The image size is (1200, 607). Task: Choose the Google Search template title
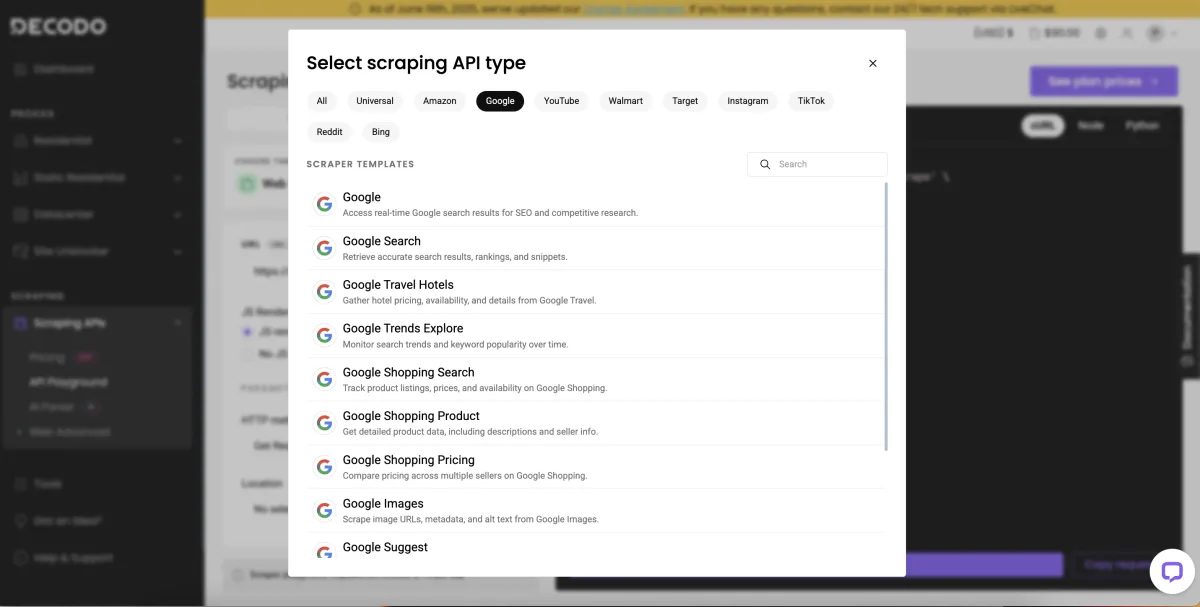point(382,241)
